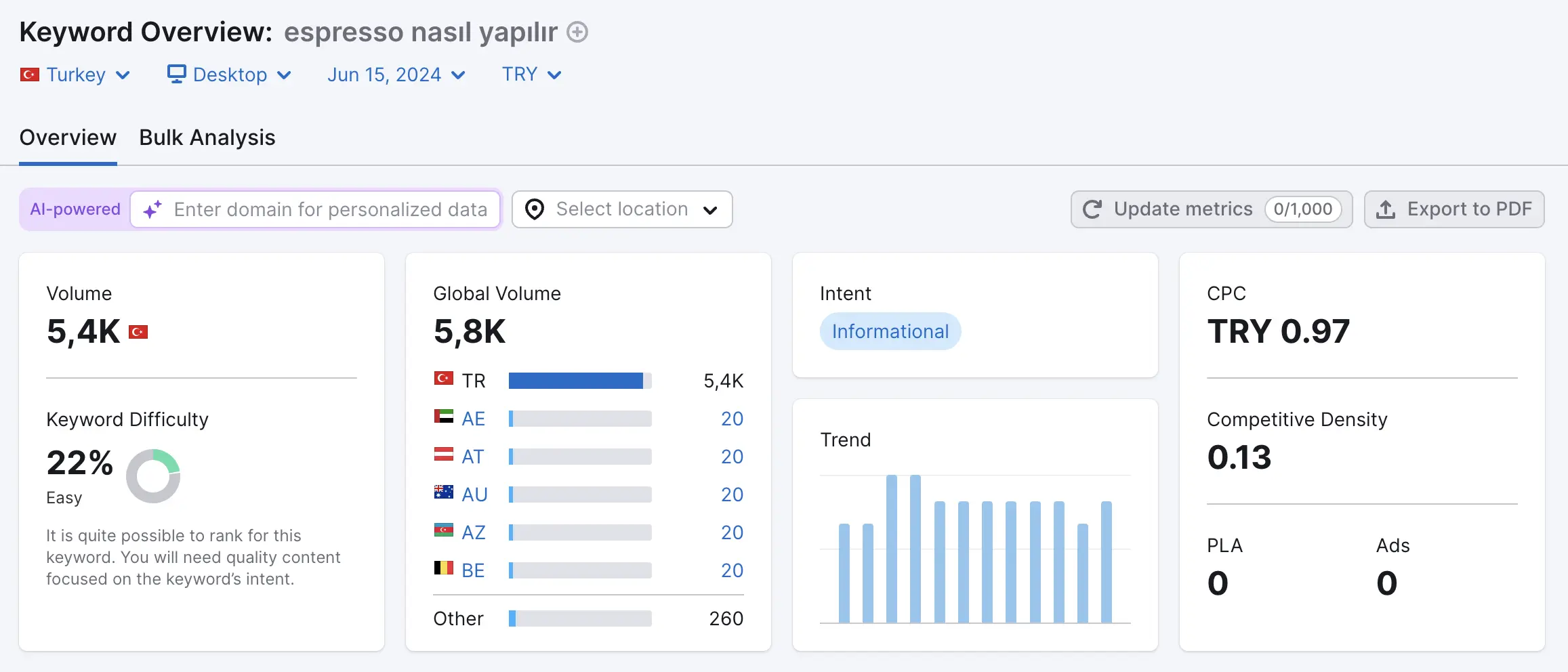1568x672 pixels.
Task: Click the desktop monitor icon
Action: pyautogui.click(x=176, y=74)
